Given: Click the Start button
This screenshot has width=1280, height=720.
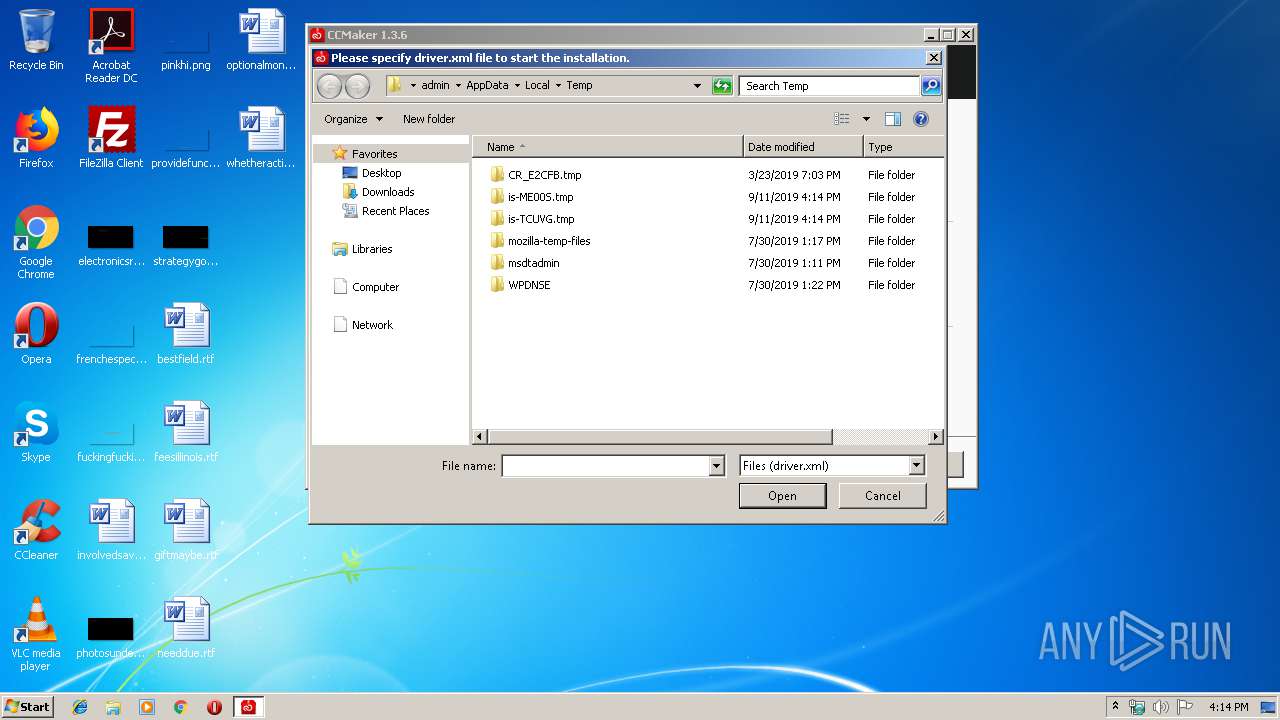Looking at the screenshot, I should pyautogui.click(x=27, y=707).
